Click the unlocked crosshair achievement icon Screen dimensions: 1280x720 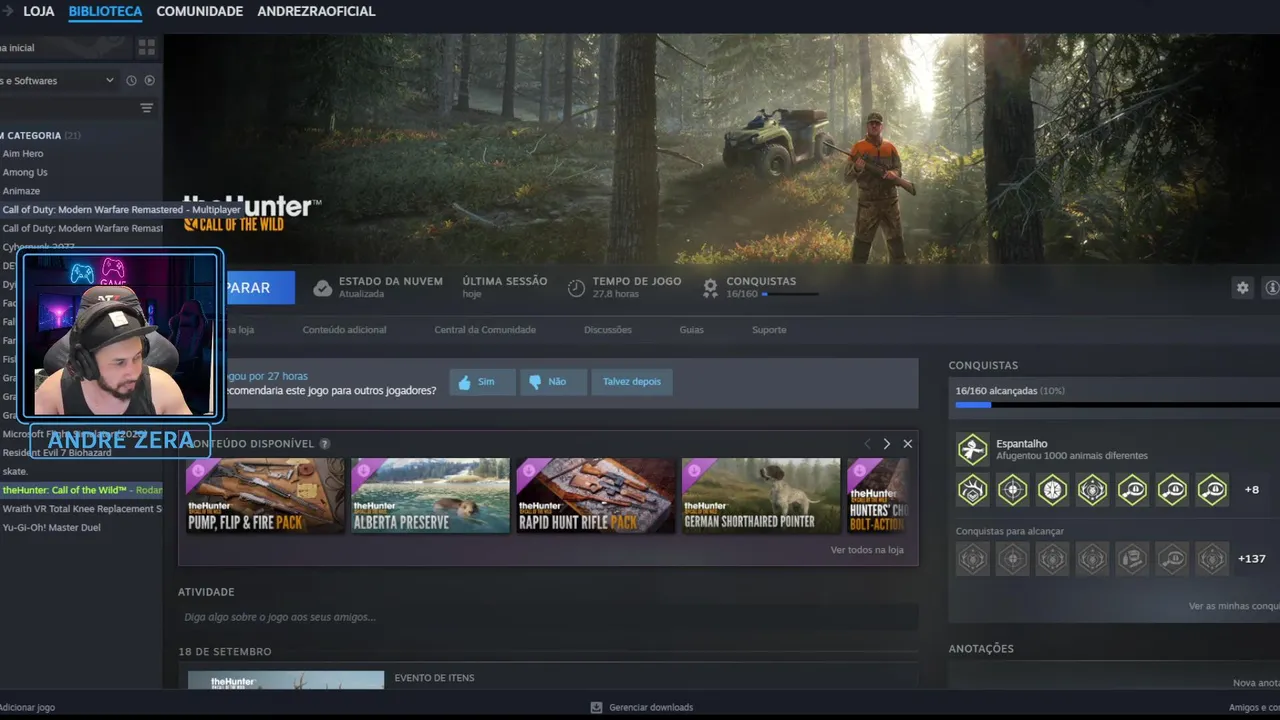(1012, 490)
